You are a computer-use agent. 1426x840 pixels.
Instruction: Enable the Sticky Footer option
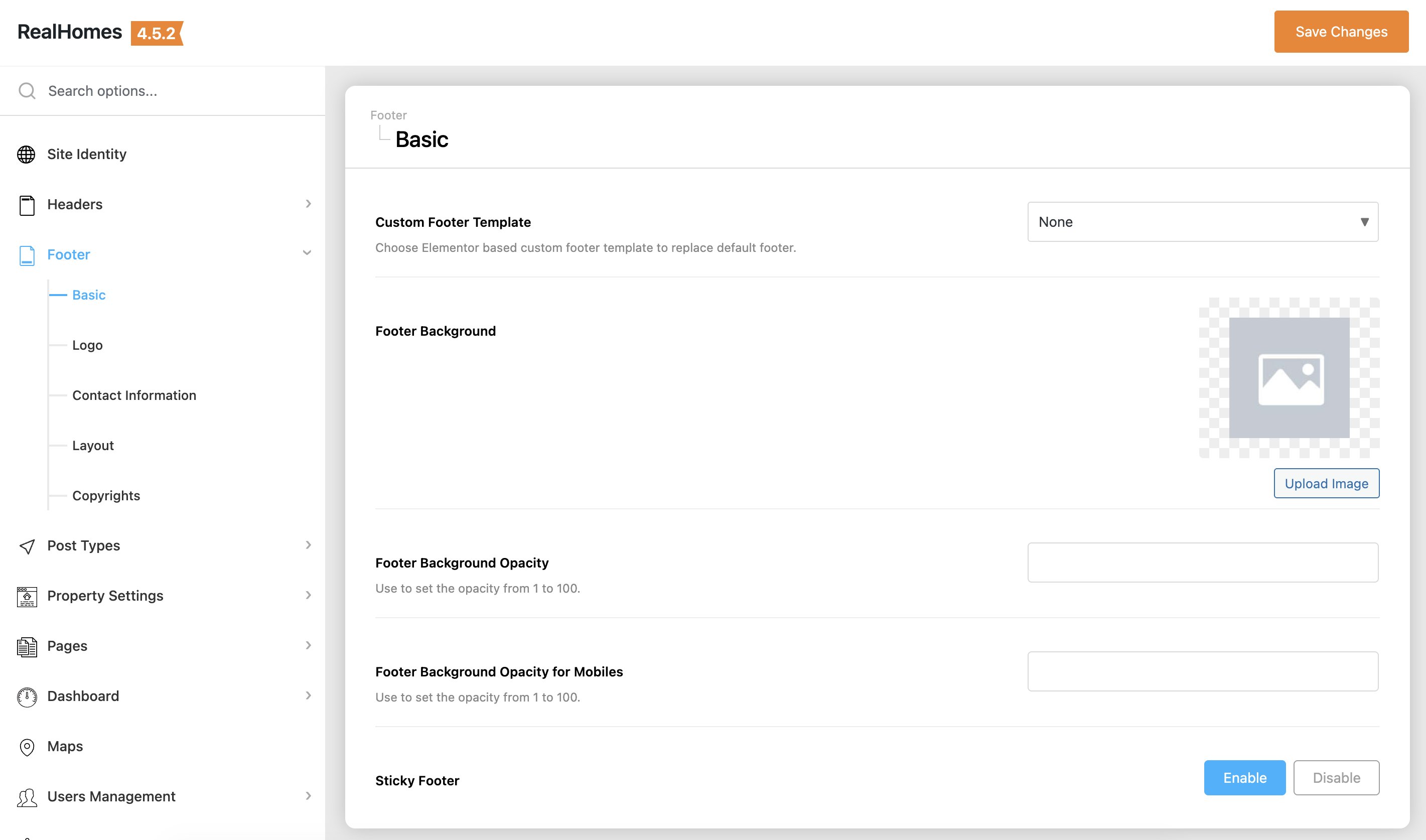click(1244, 778)
